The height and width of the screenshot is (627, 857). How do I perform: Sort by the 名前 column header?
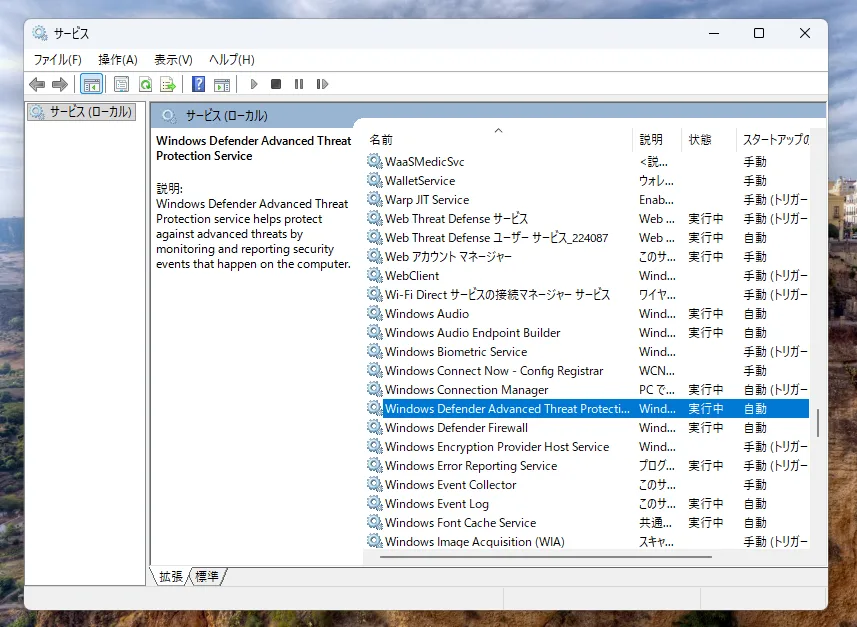(x=498, y=140)
